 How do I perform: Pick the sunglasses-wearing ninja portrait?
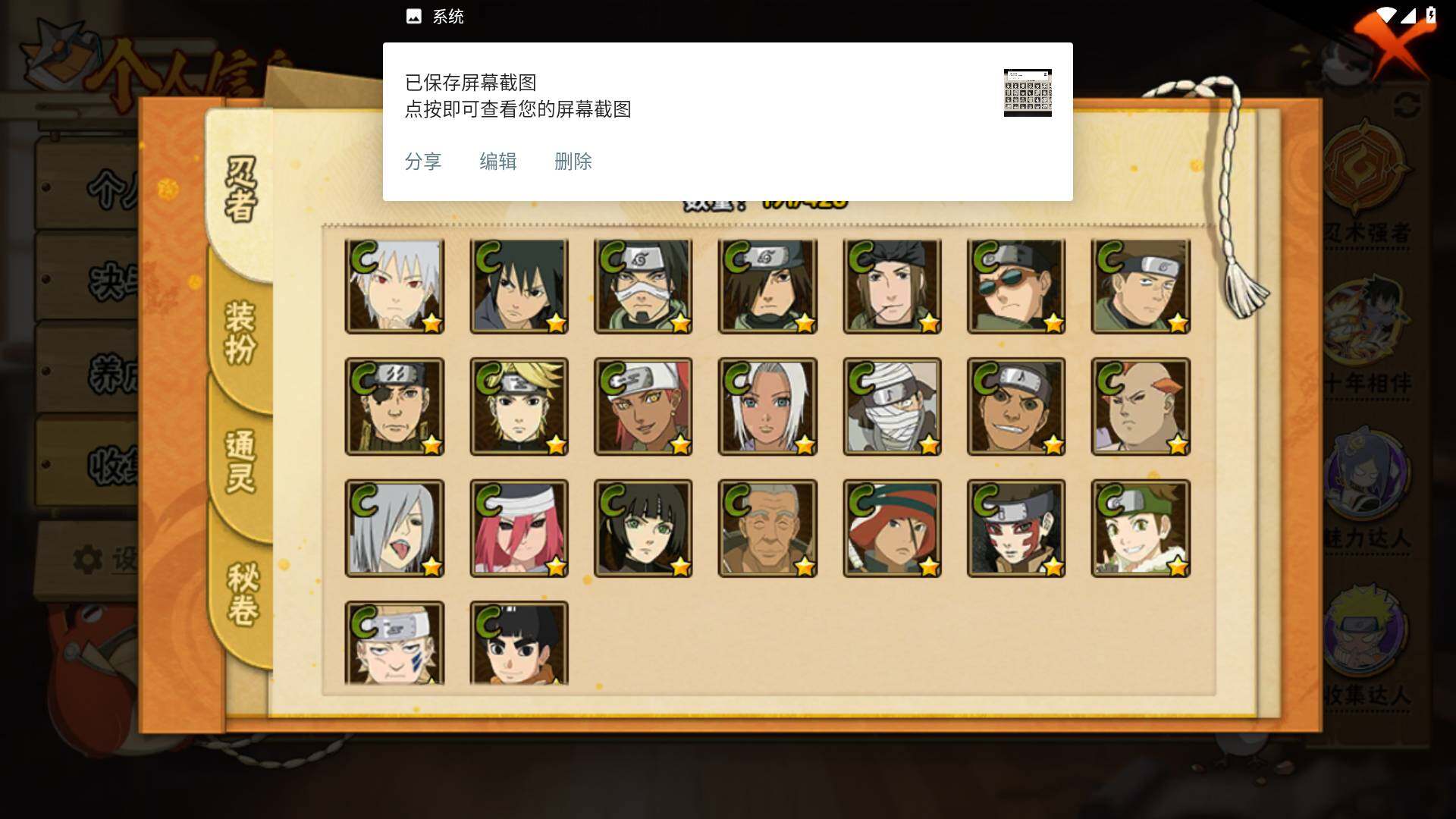pos(1016,287)
